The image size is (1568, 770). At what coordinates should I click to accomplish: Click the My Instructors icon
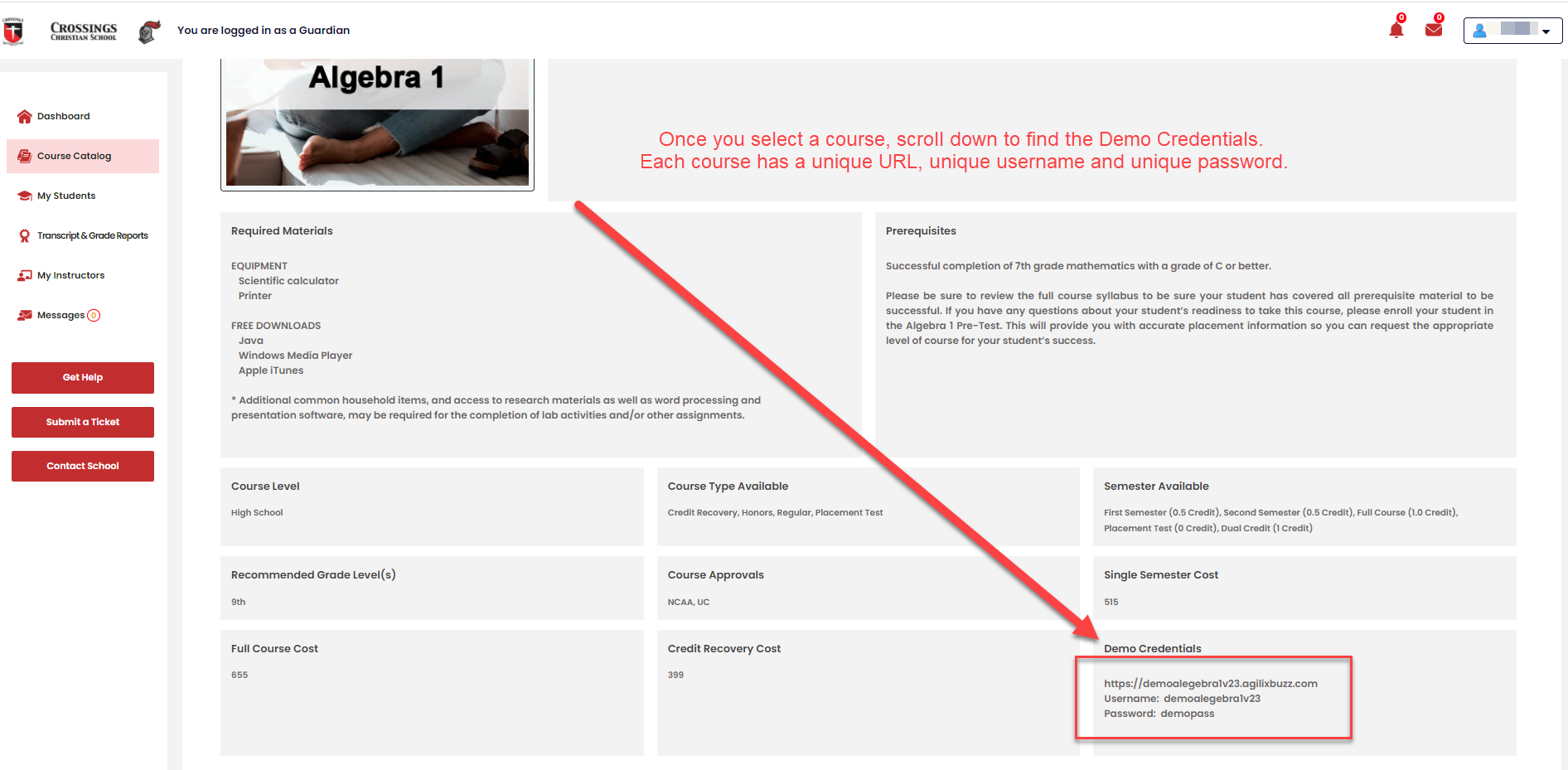(25, 275)
